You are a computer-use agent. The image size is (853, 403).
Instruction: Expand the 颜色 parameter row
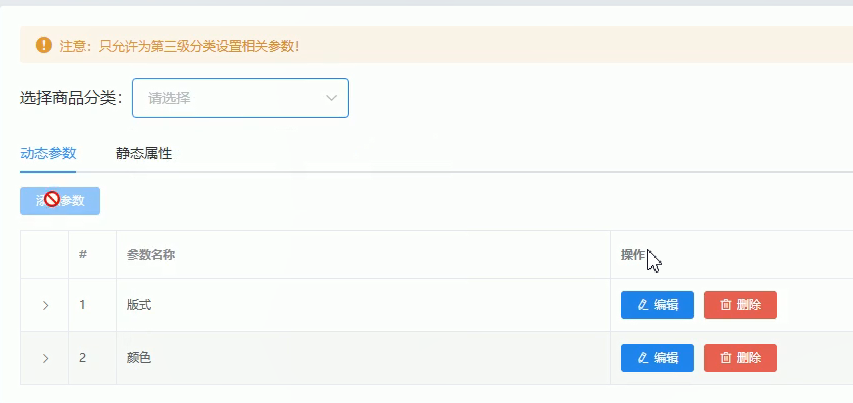46,358
